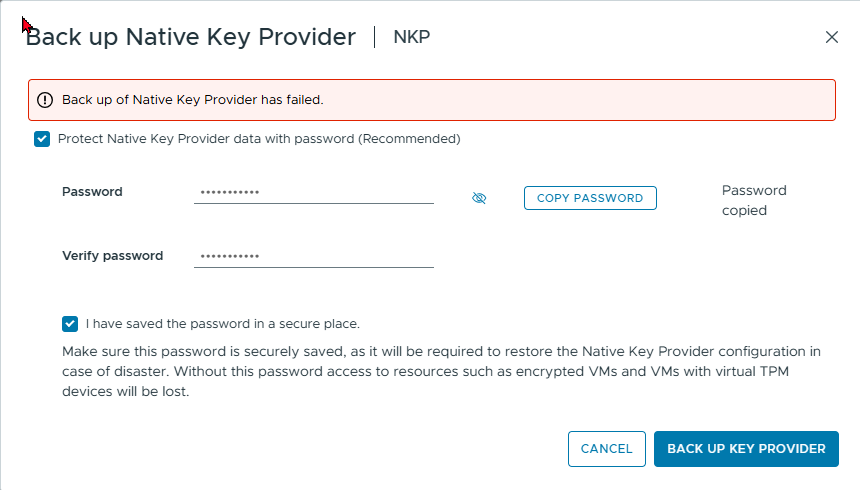Screen dimensions: 860x490
Task: Click the Password copied status text
Action: pyautogui.click(x=754, y=200)
